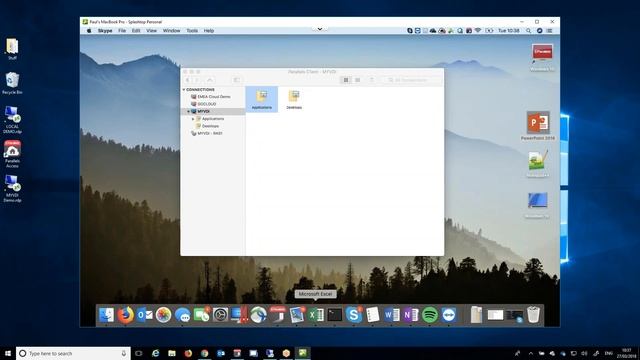Click the taskbar clock showing the date
This screenshot has height=360, width=640.
tap(627, 353)
